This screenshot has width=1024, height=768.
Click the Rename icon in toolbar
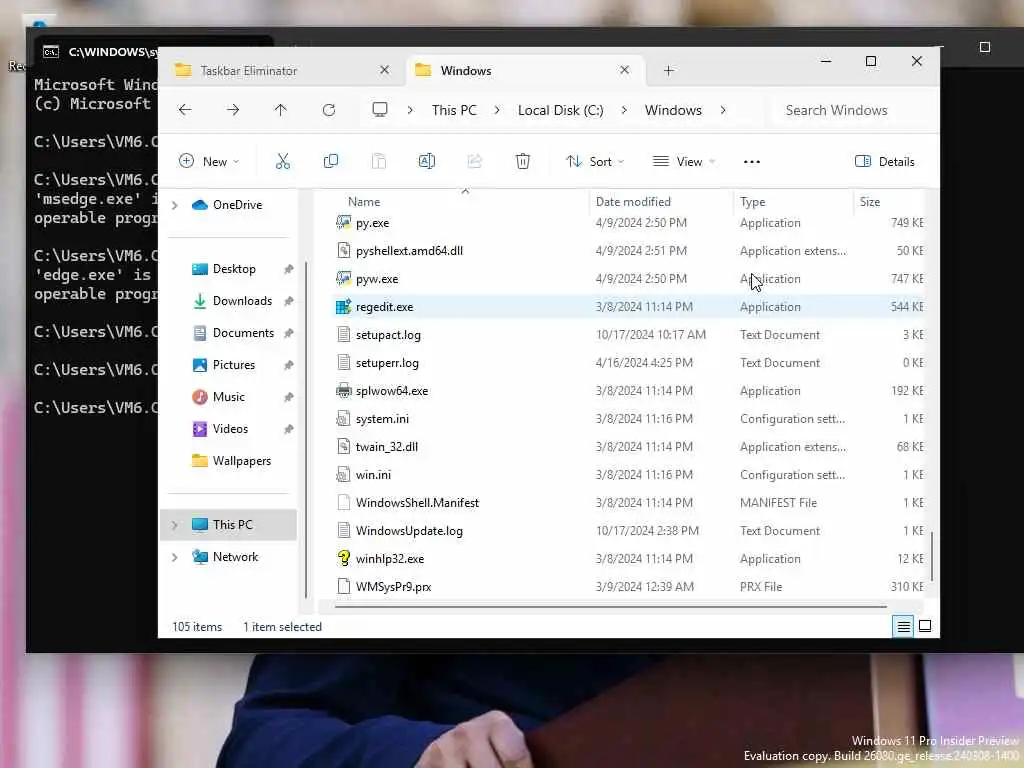426,161
